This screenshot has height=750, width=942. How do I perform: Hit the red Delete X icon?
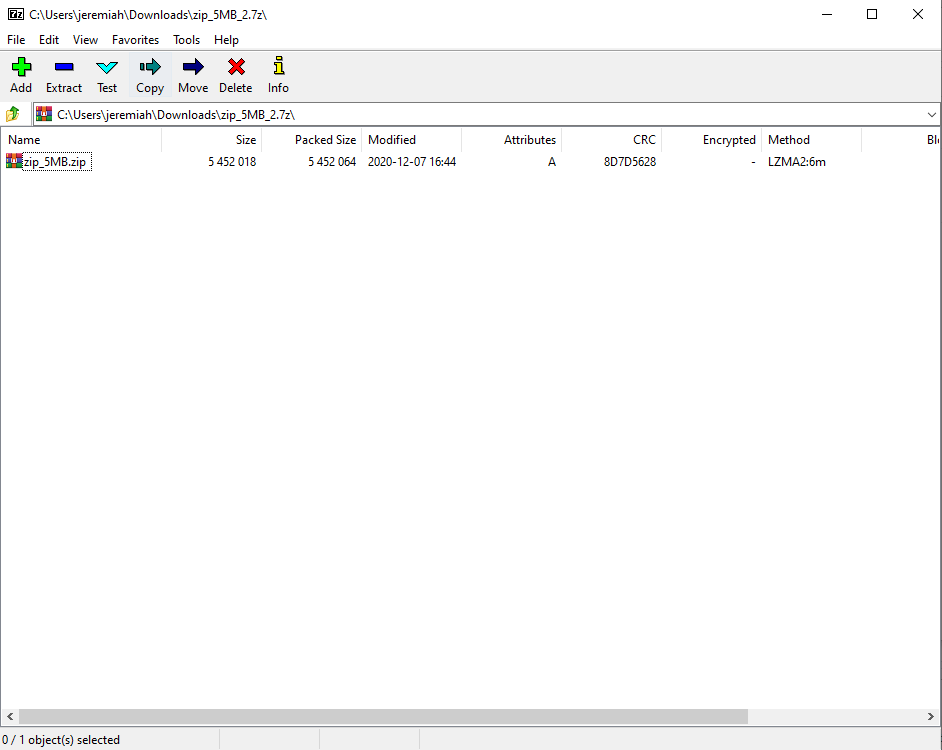tap(236, 68)
